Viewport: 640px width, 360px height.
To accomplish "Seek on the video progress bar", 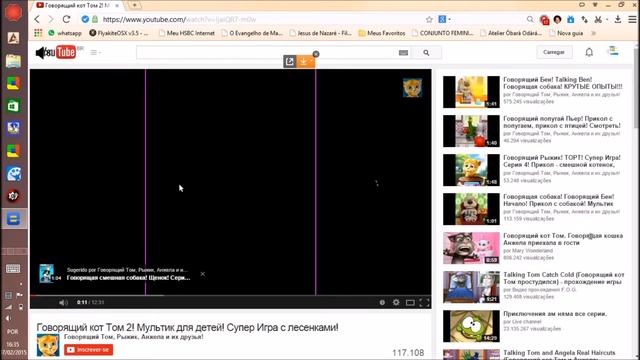I will 231,295.
